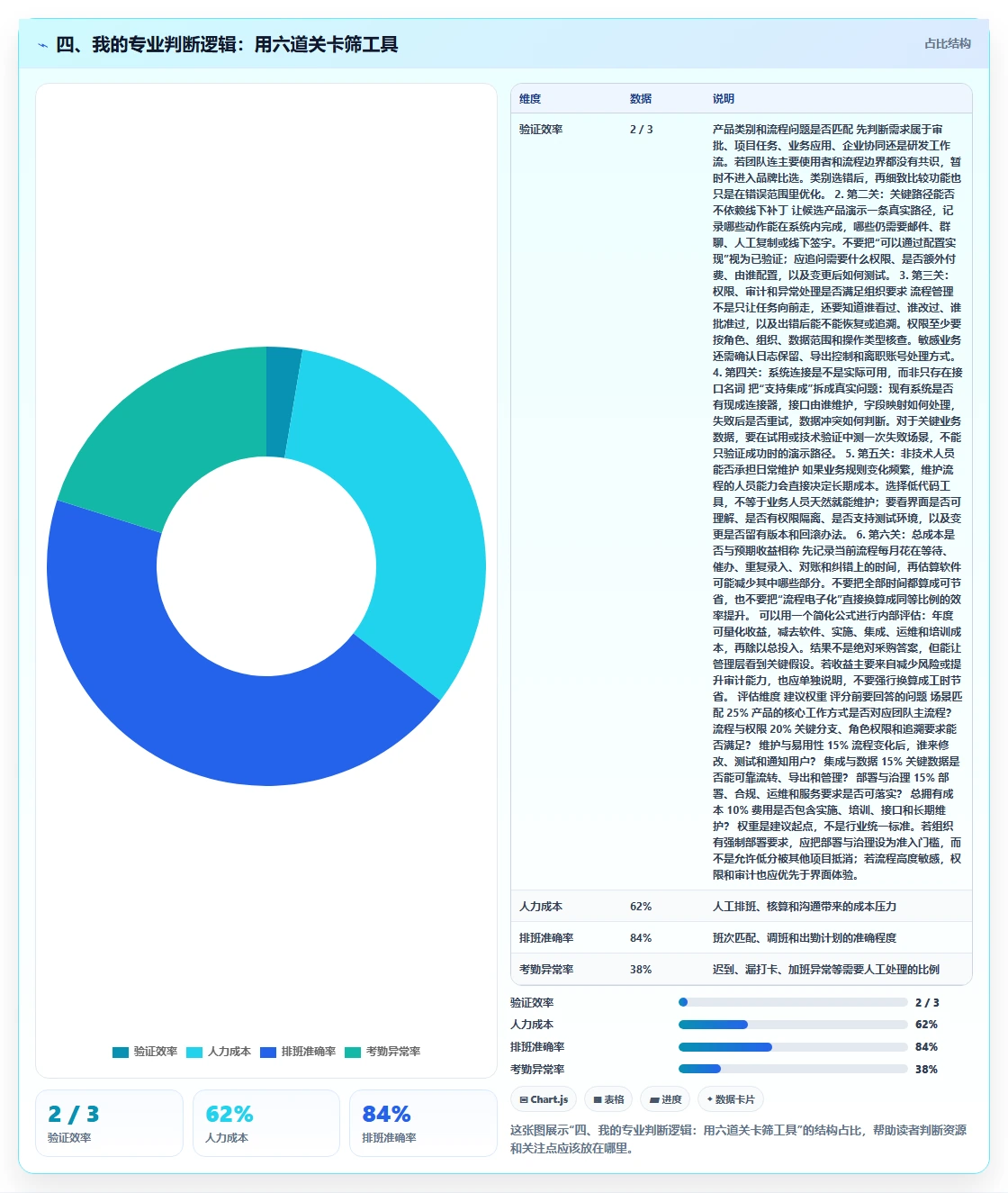This screenshot has width=1008, height=1193.
Task: Open the 62% 人力成本 stat card
Action: click(x=266, y=1124)
